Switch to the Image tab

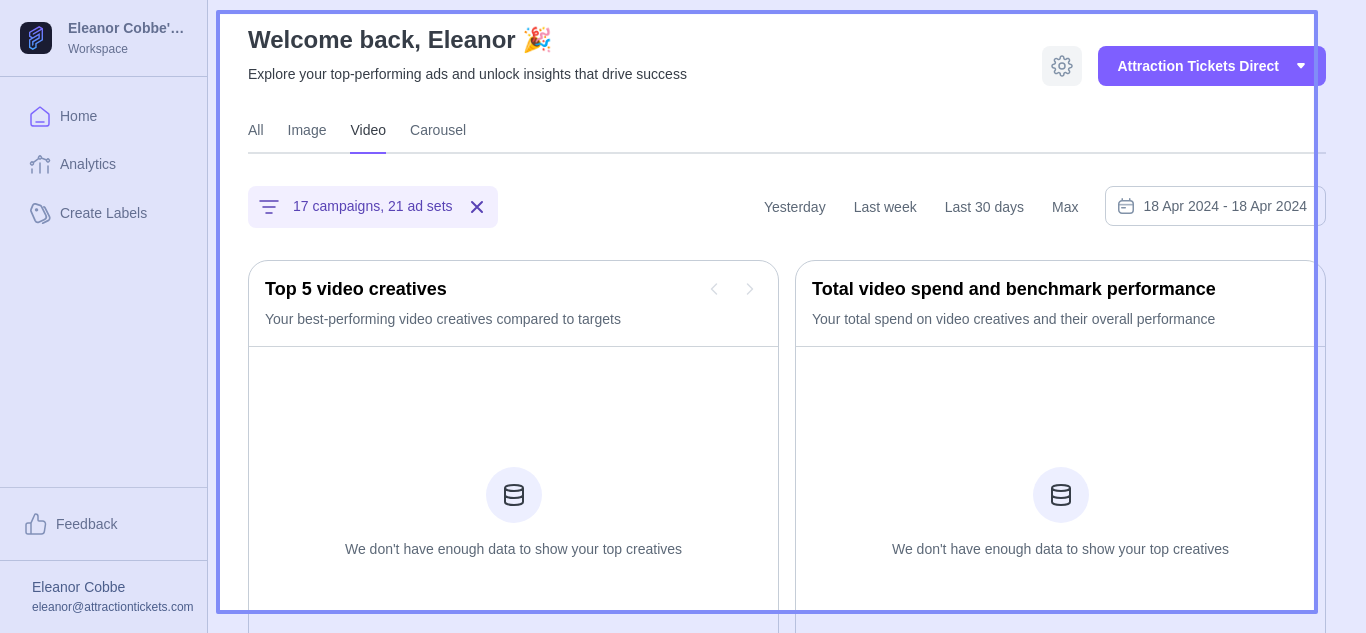click(307, 130)
